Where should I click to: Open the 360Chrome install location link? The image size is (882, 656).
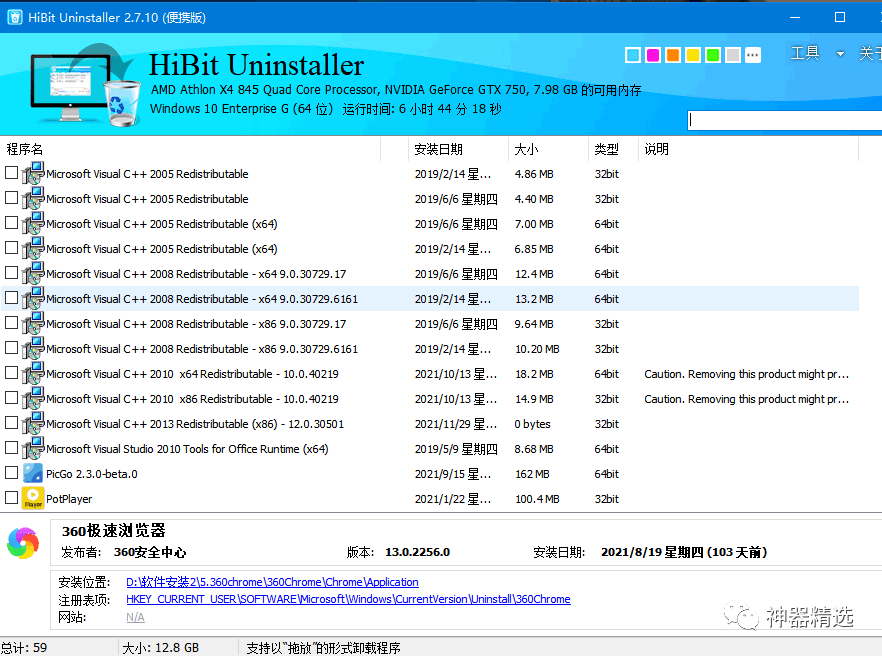272,582
